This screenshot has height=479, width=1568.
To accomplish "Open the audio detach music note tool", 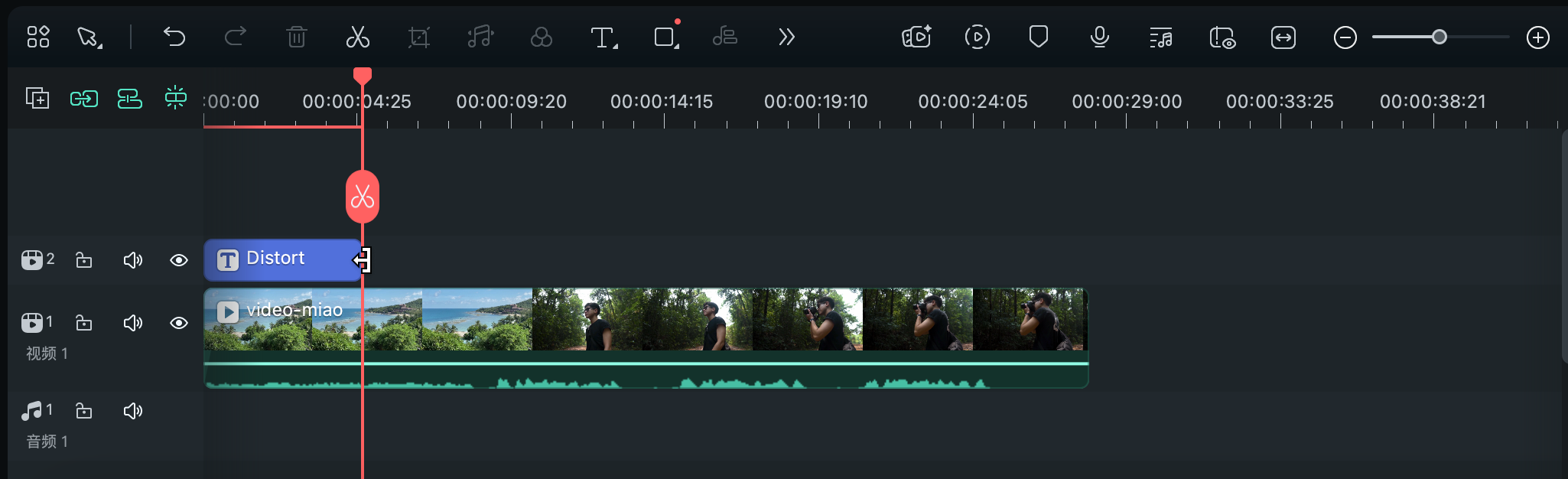I will (x=480, y=37).
